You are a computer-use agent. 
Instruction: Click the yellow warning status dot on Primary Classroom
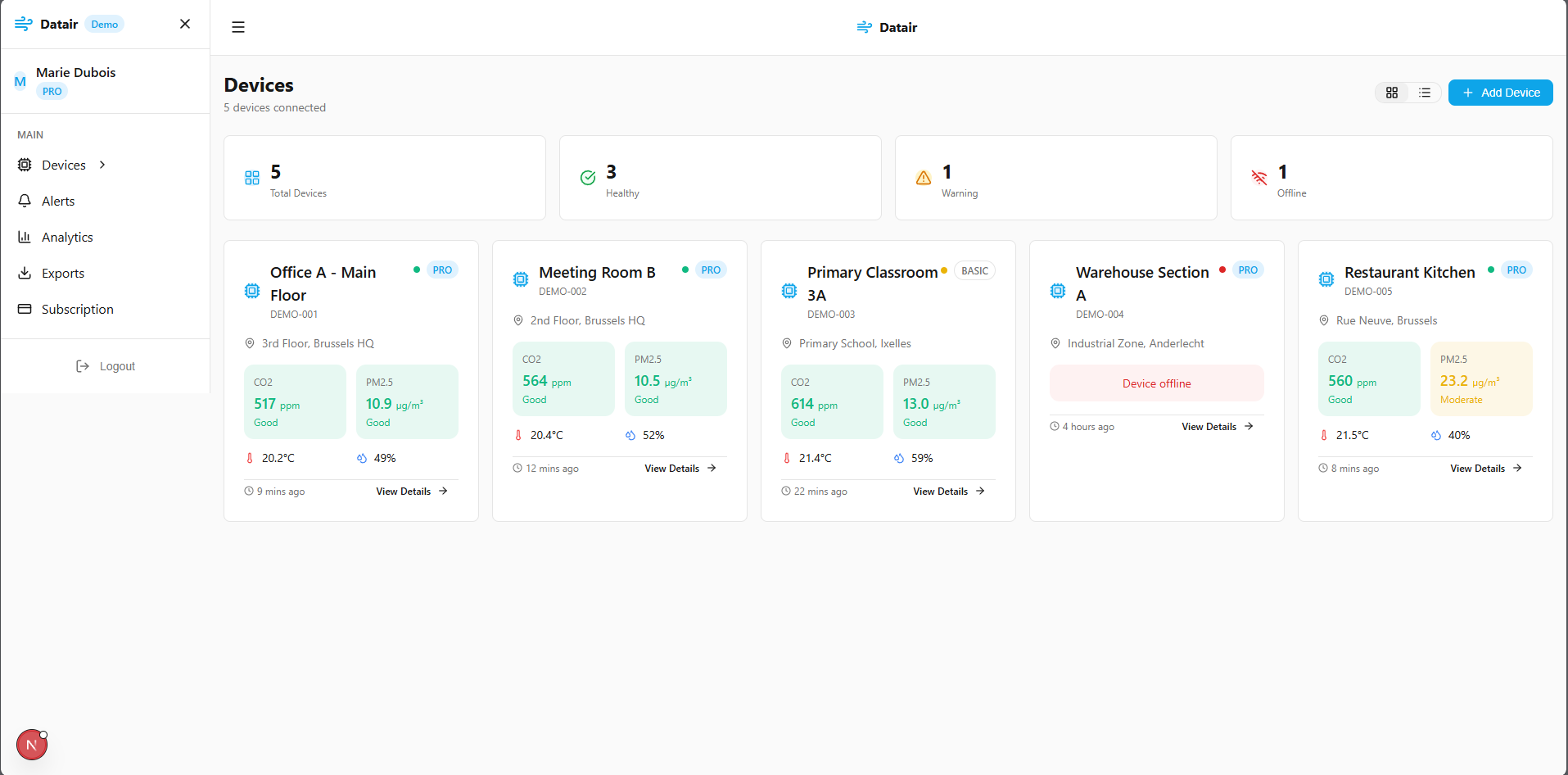tap(944, 270)
